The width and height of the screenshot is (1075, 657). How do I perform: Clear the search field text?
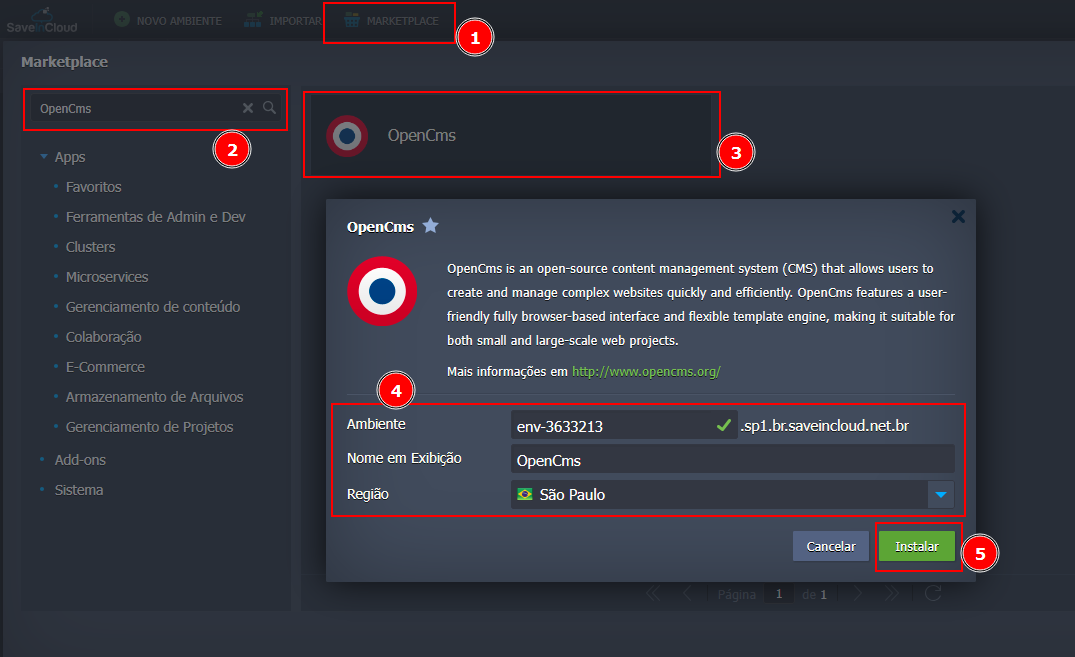(x=248, y=108)
